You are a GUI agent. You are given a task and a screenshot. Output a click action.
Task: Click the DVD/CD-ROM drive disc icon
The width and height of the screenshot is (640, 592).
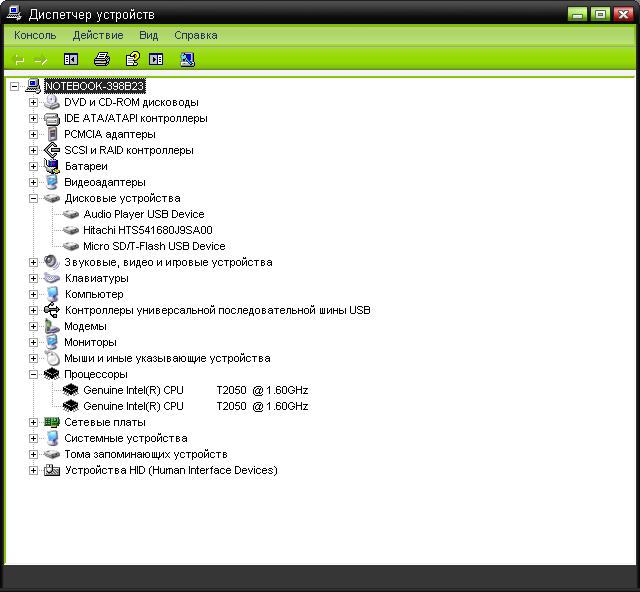point(52,102)
